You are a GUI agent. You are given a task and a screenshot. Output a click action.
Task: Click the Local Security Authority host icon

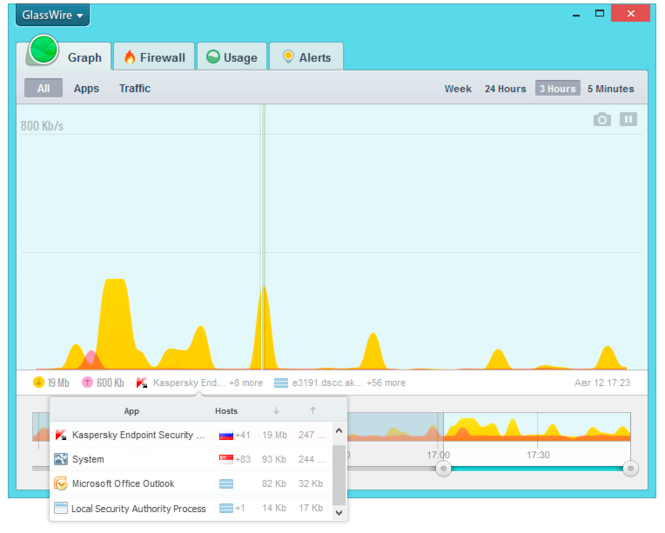click(226, 508)
